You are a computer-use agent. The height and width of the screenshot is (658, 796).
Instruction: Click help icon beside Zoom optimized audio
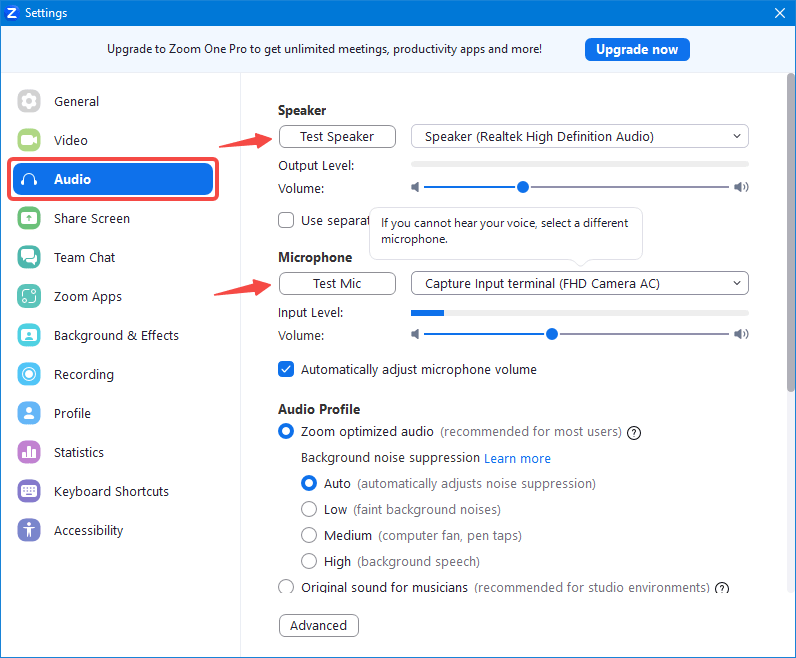point(634,433)
